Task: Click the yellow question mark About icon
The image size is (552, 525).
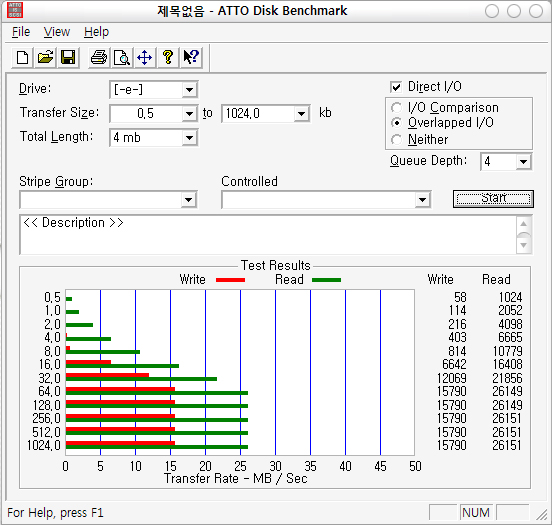Action: point(168,57)
